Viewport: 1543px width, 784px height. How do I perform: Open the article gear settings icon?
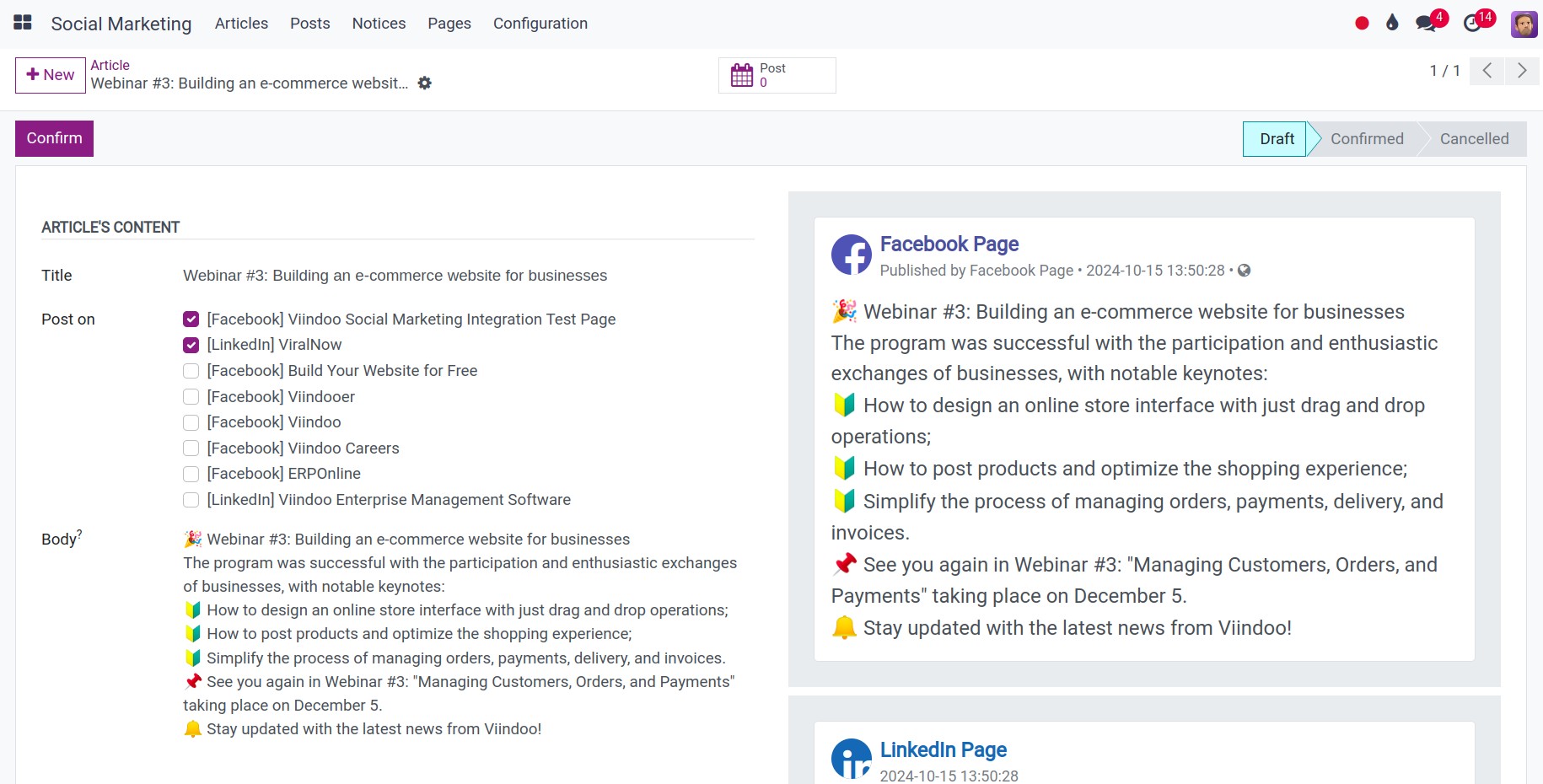tap(425, 83)
